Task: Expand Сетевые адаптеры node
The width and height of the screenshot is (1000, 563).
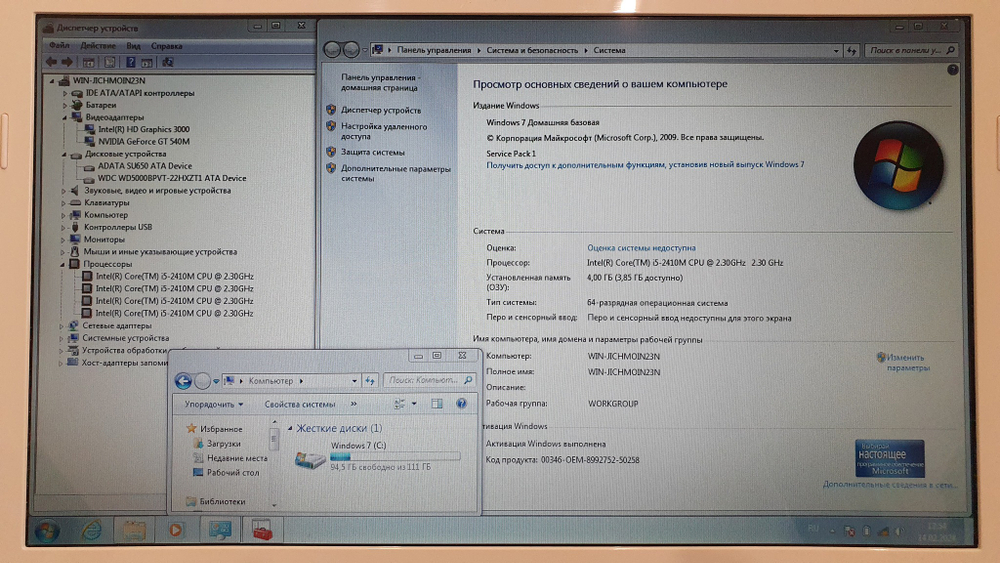Action: coord(62,326)
